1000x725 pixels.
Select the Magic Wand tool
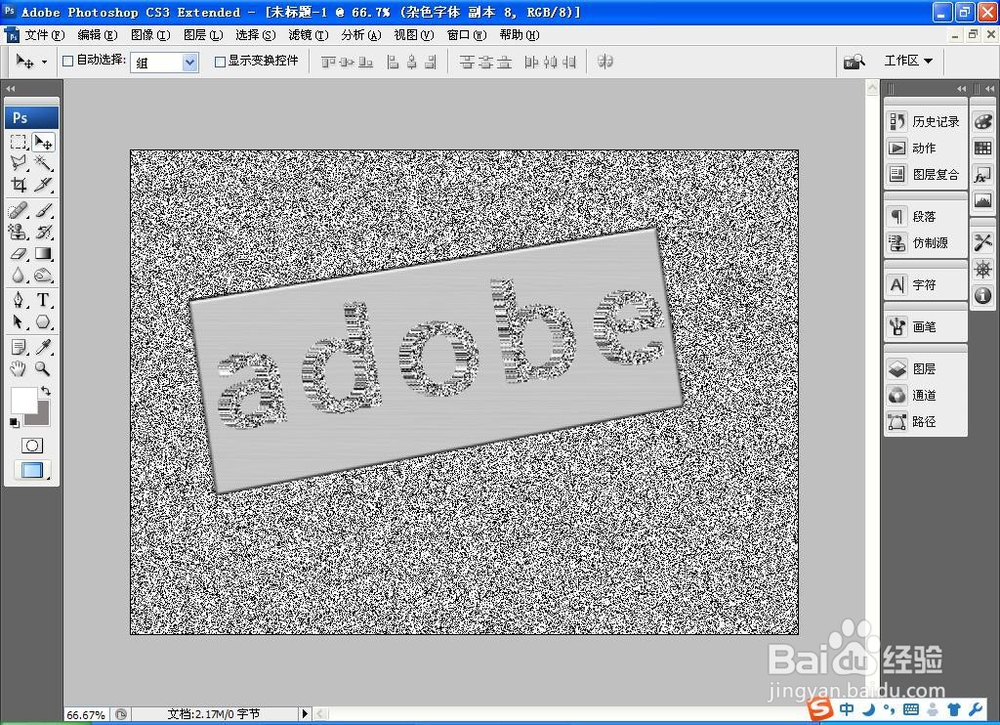point(43,163)
